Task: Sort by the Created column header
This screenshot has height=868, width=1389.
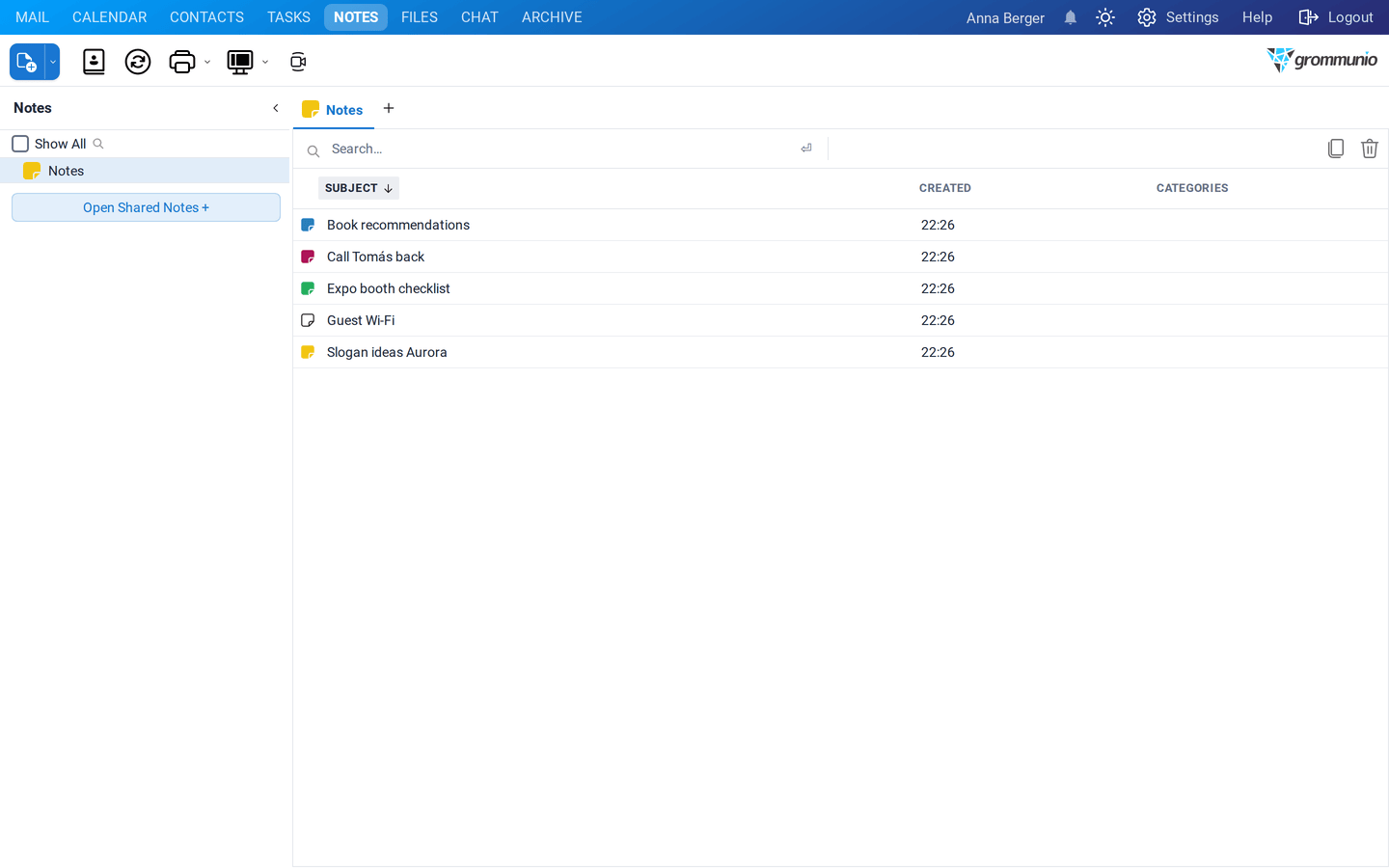Action: click(x=945, y=188)
